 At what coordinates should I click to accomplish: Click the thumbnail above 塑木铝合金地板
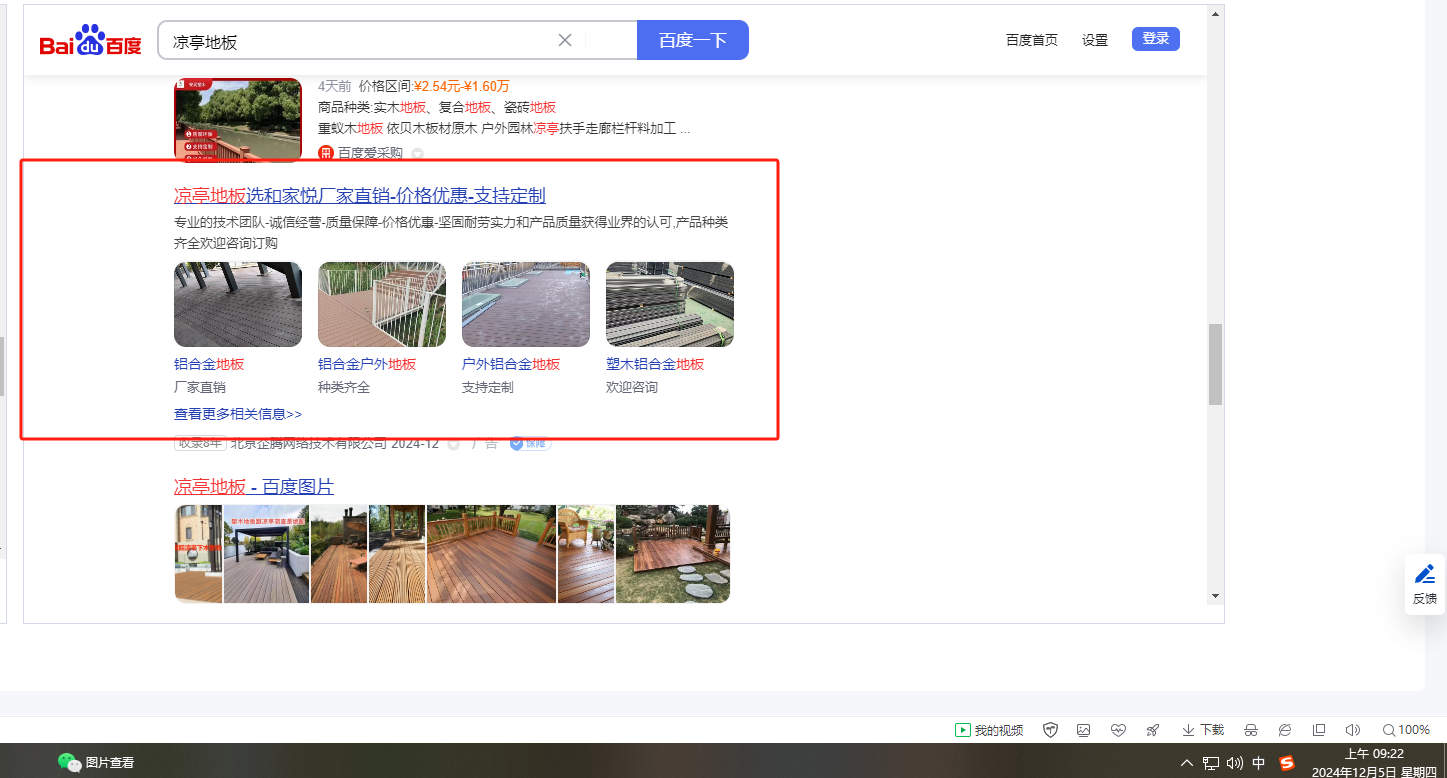[670, 304]
